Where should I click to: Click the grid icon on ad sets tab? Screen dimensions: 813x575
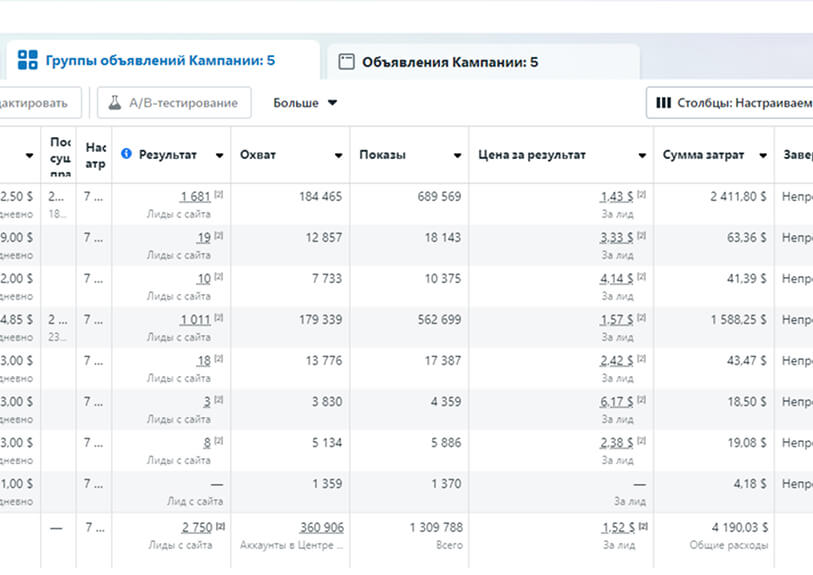(28, 60)
